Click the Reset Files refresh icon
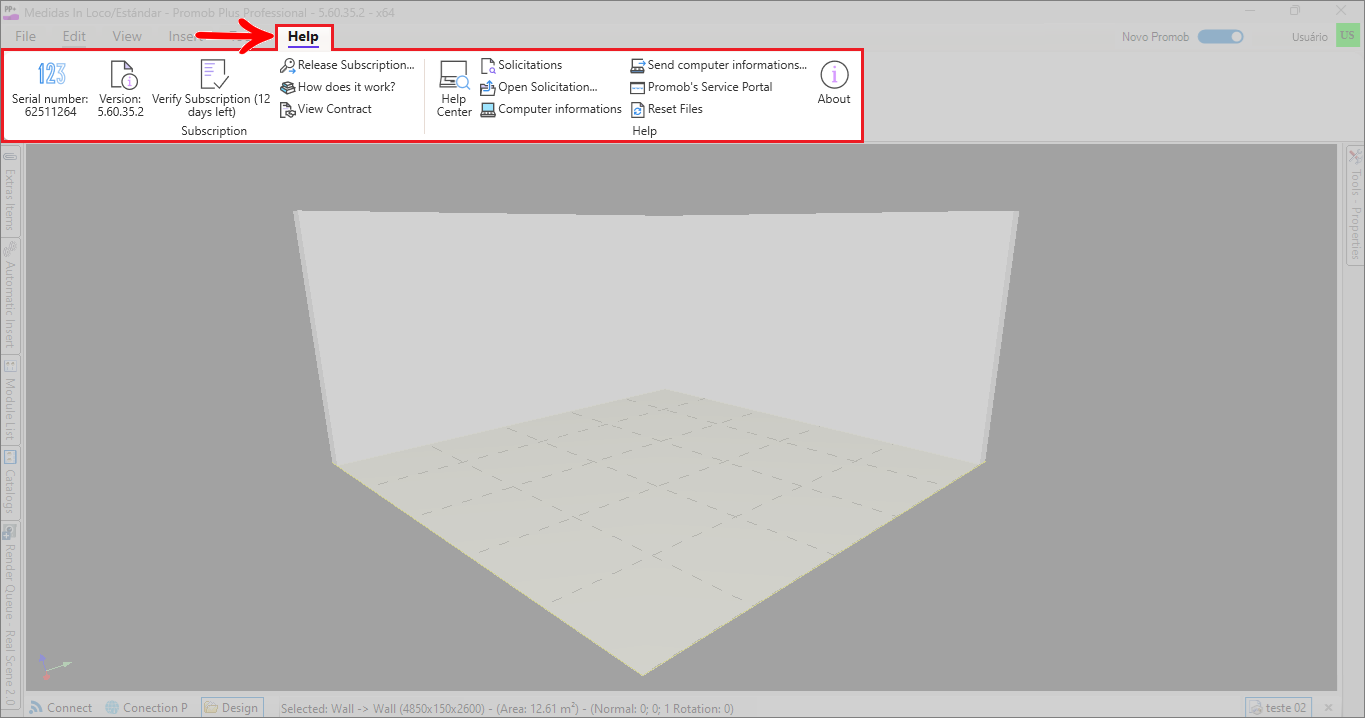Image resolution: width=1365 pixels, height=718 pixels. pyautogui.click(x=638, y=109)
